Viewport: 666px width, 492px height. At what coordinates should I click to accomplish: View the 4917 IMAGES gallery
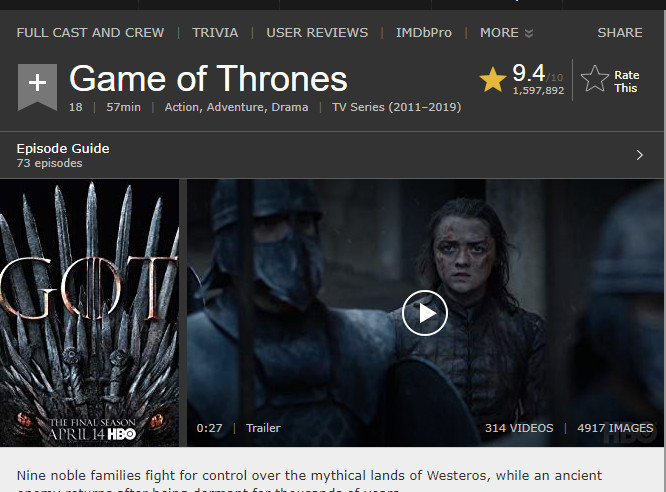pyautogui.click(x=615, y=428)
